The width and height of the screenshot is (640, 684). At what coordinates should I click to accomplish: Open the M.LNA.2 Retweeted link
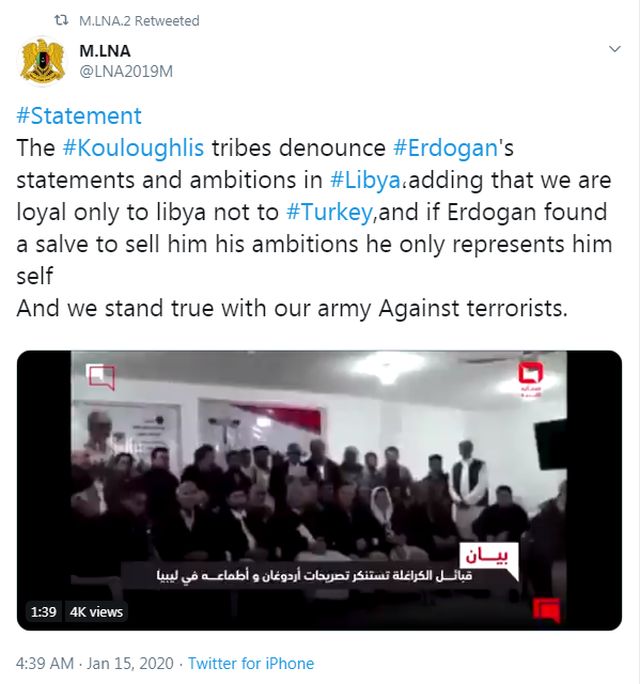click(139, 21)
